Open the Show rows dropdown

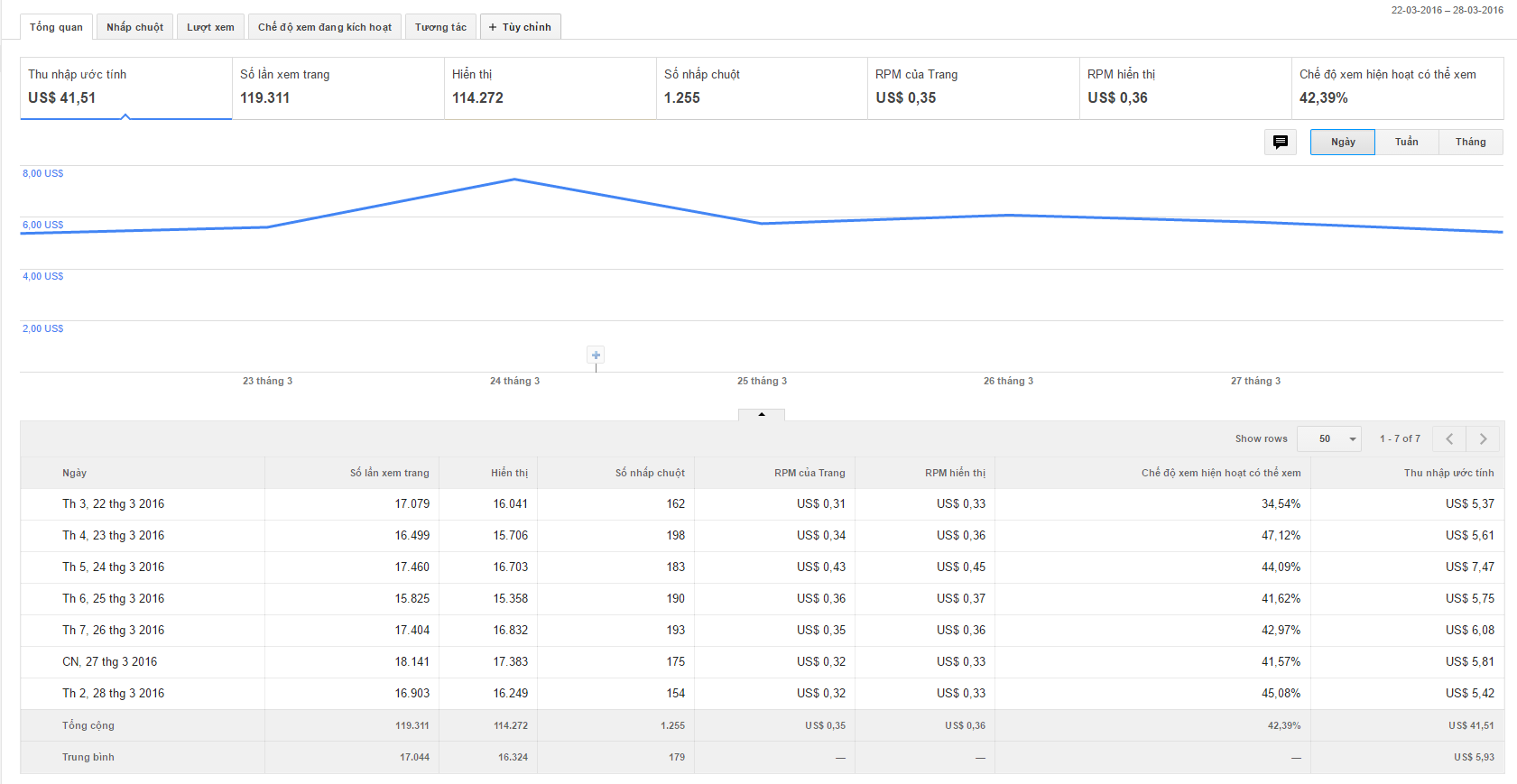(x=1328, y=439)
